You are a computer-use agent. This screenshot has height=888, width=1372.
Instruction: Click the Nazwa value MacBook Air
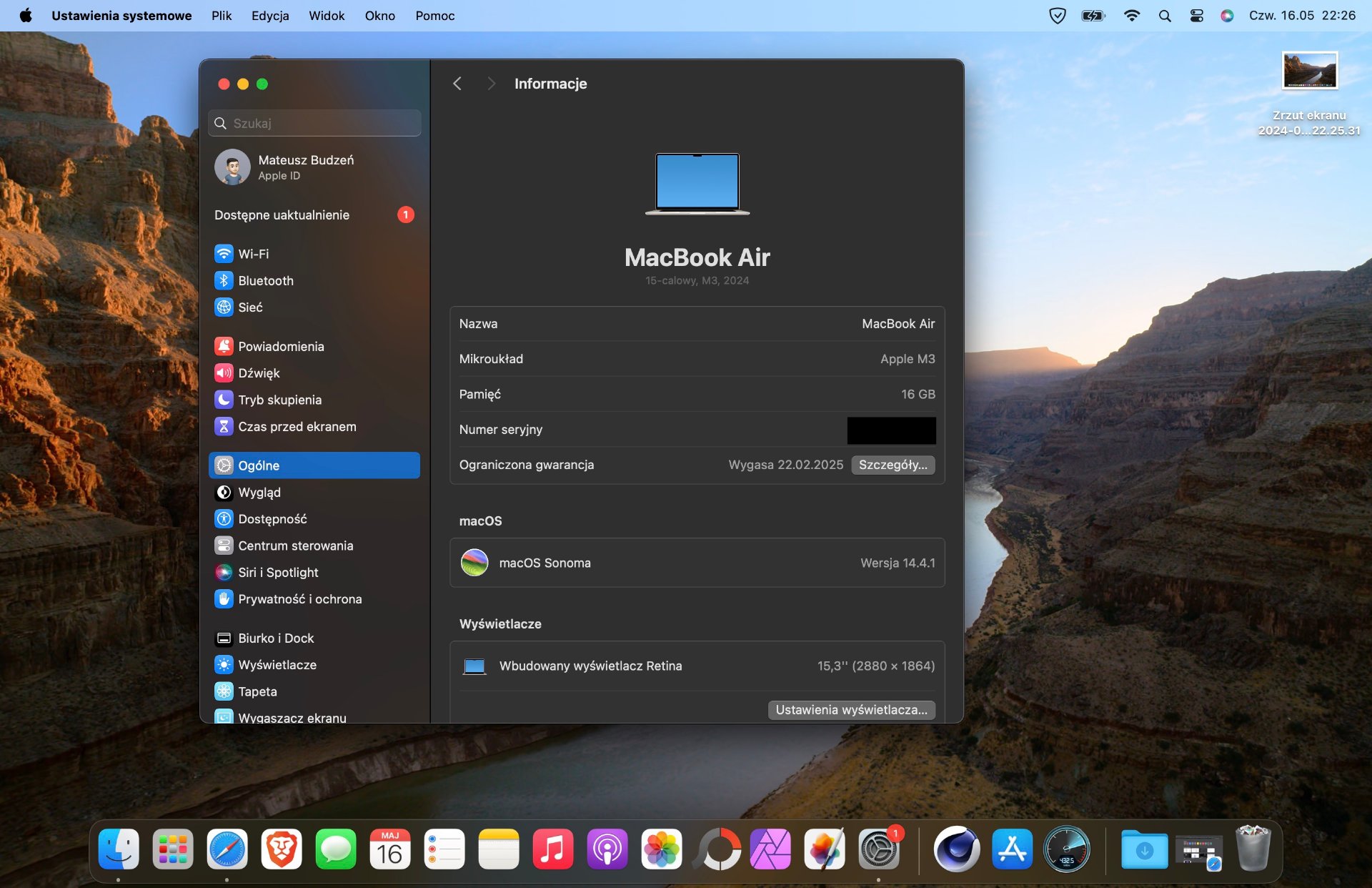coord(898,324)
